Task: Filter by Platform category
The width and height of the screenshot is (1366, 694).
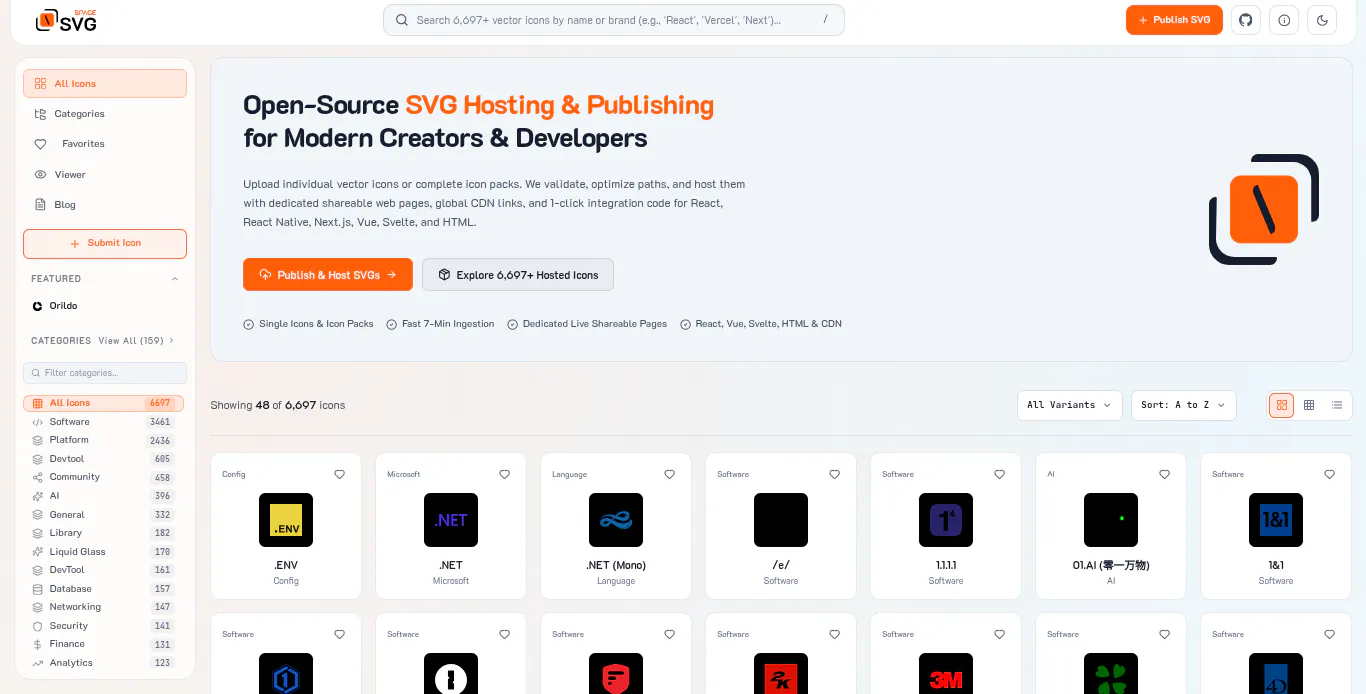Action: [105, 440]
